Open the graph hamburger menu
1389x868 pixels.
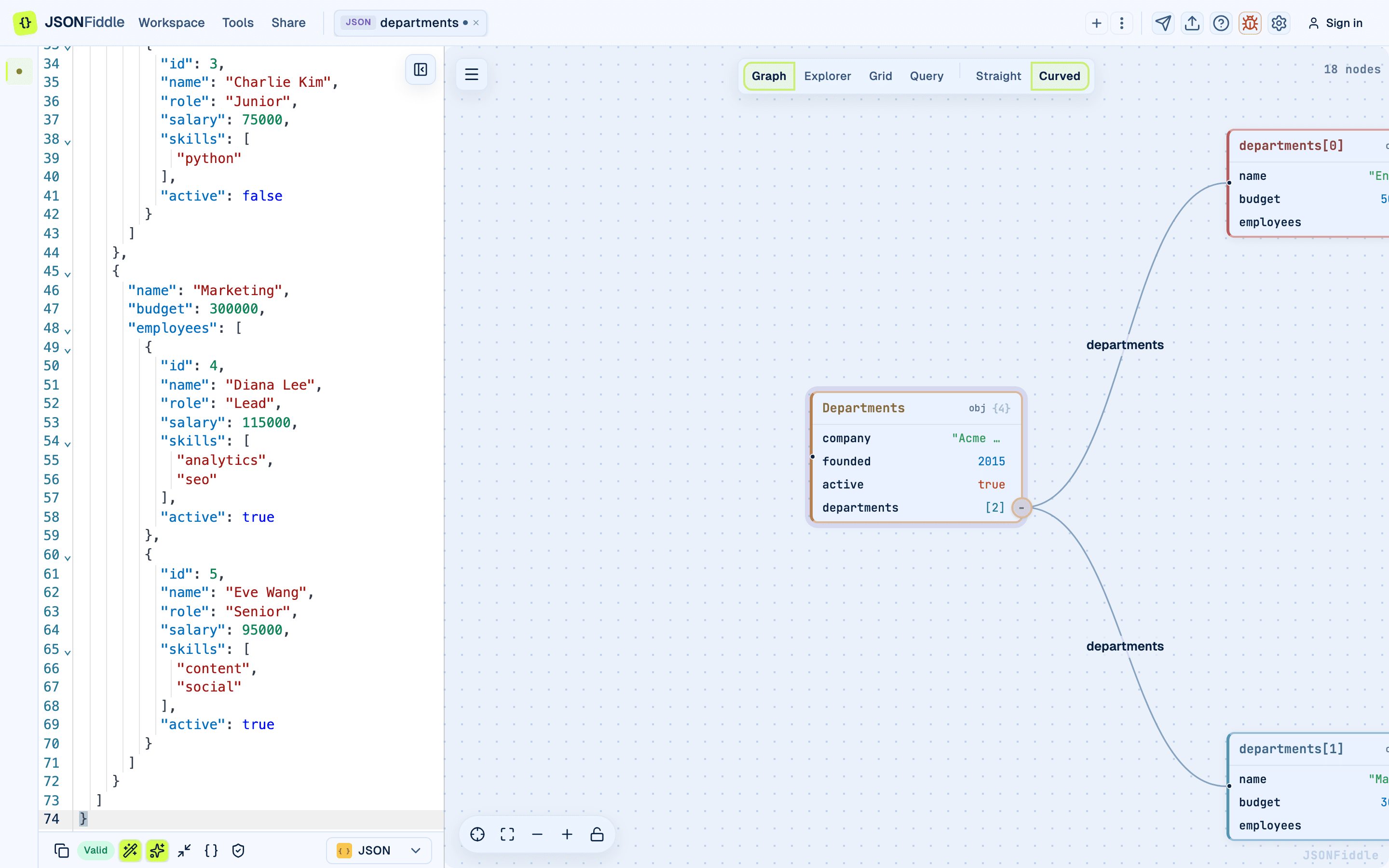[x=471, y=74]
